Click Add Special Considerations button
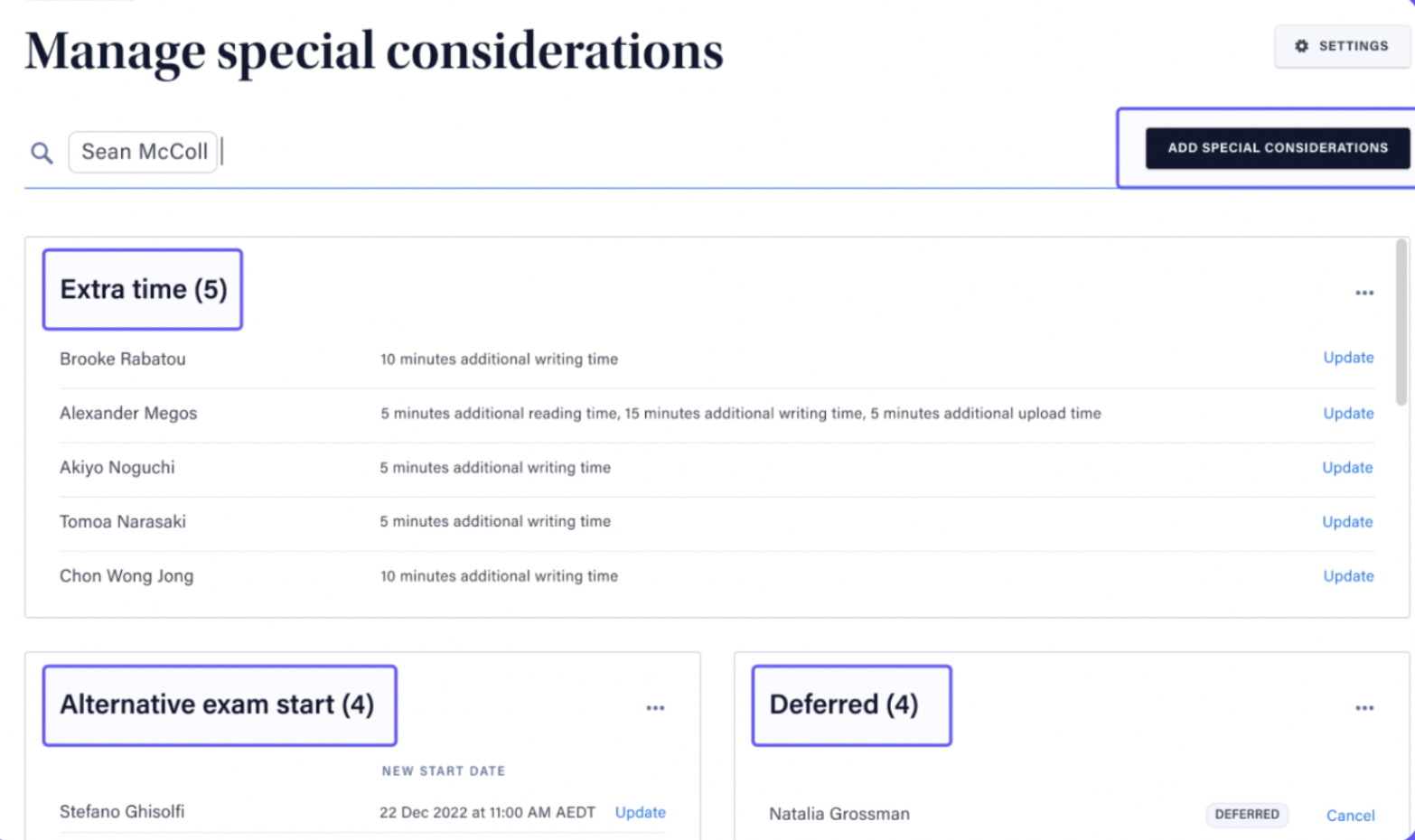Screen dimensions: 1415x840 pyautogui.click(x=1278, y=148)
